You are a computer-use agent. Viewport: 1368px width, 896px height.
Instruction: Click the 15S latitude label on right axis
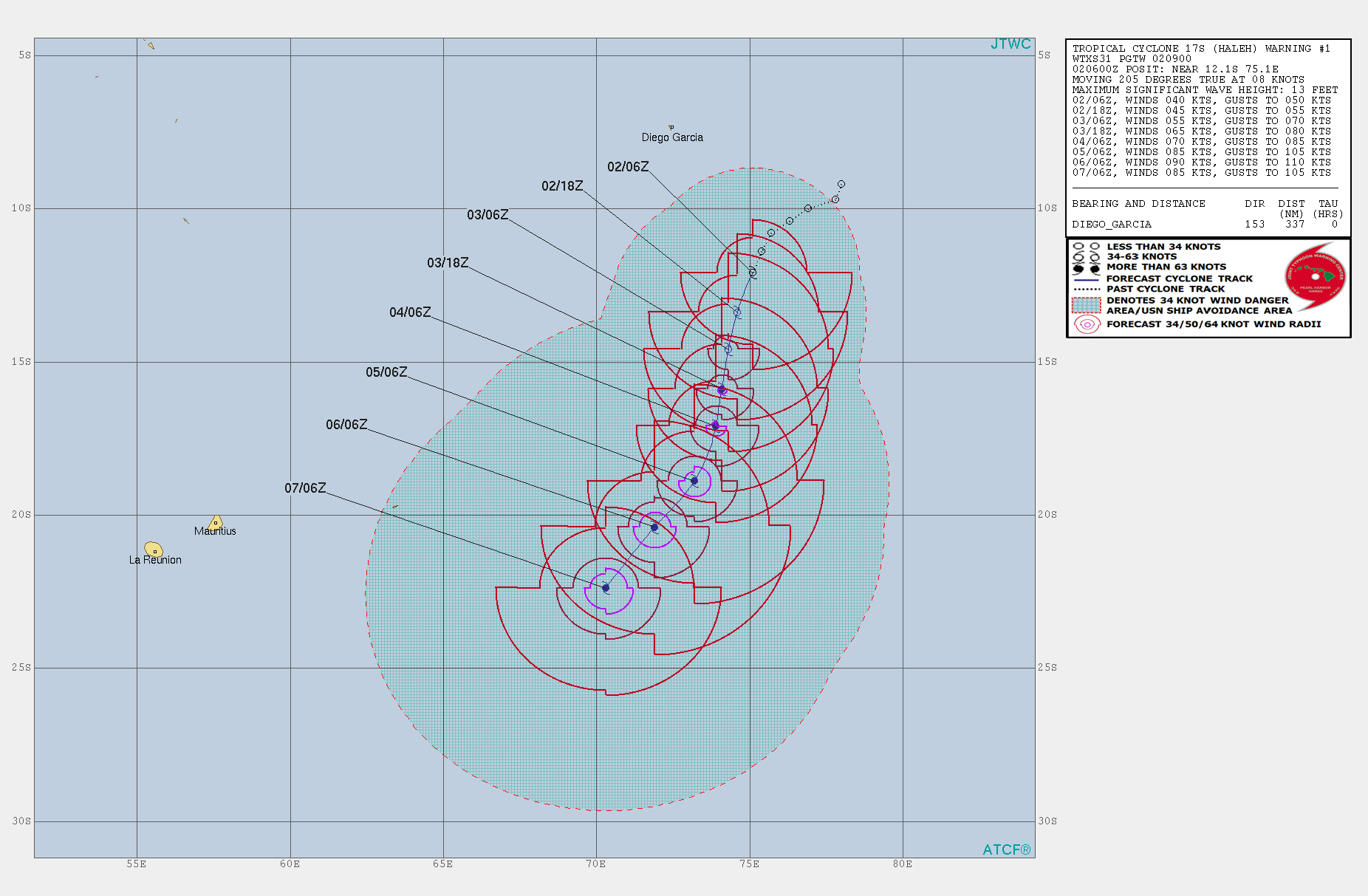click(x=1047, y=362)
